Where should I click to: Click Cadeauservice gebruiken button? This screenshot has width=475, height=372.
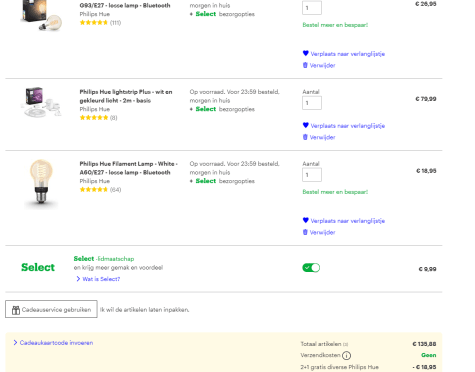coord(51,309)
